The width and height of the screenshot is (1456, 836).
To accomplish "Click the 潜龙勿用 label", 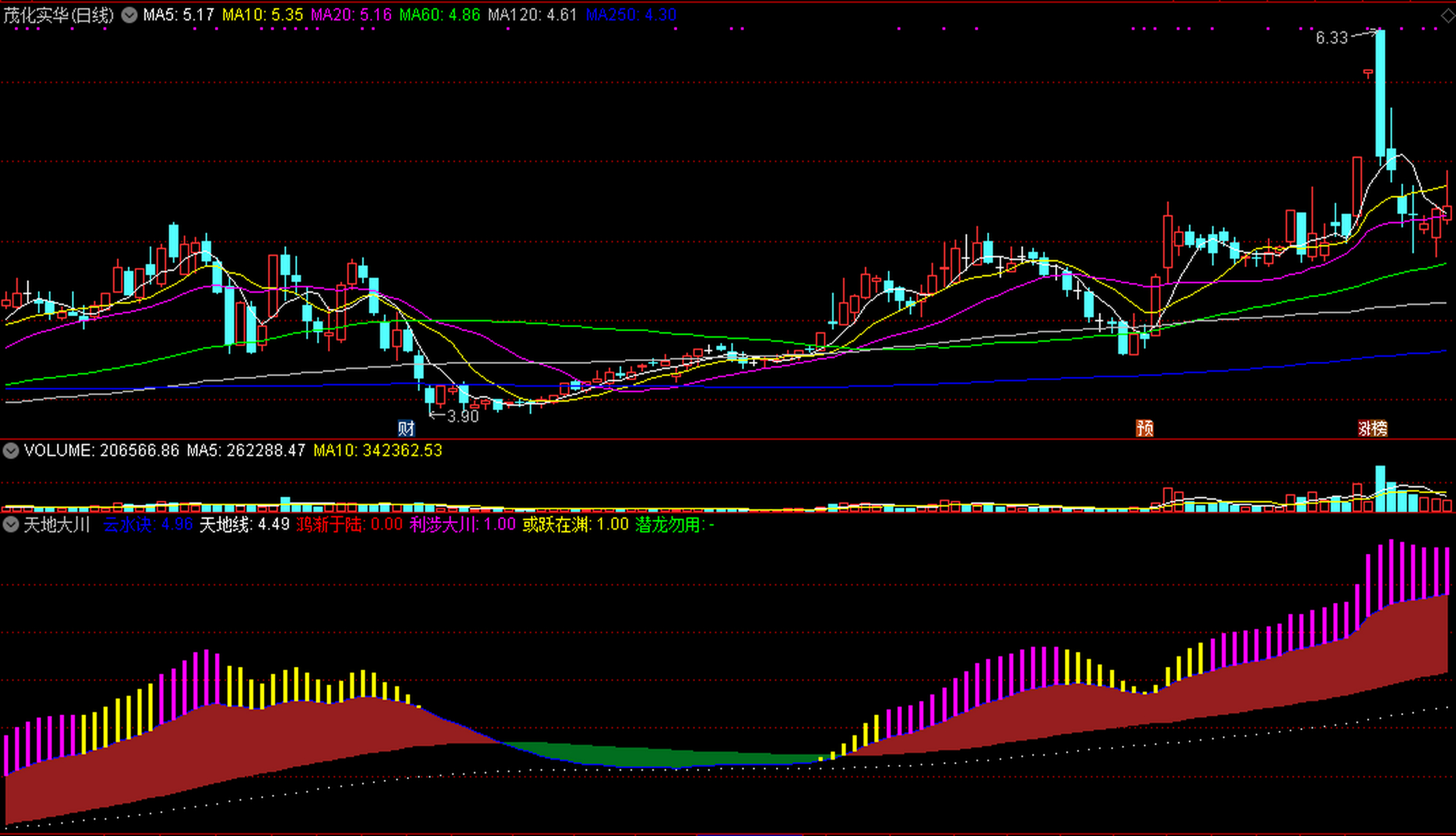I will 674,524.
